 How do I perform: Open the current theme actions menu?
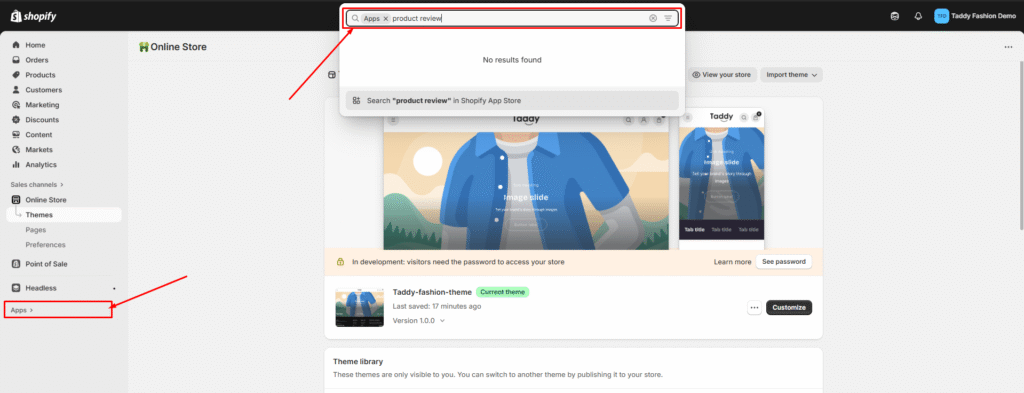pos(754,307)
